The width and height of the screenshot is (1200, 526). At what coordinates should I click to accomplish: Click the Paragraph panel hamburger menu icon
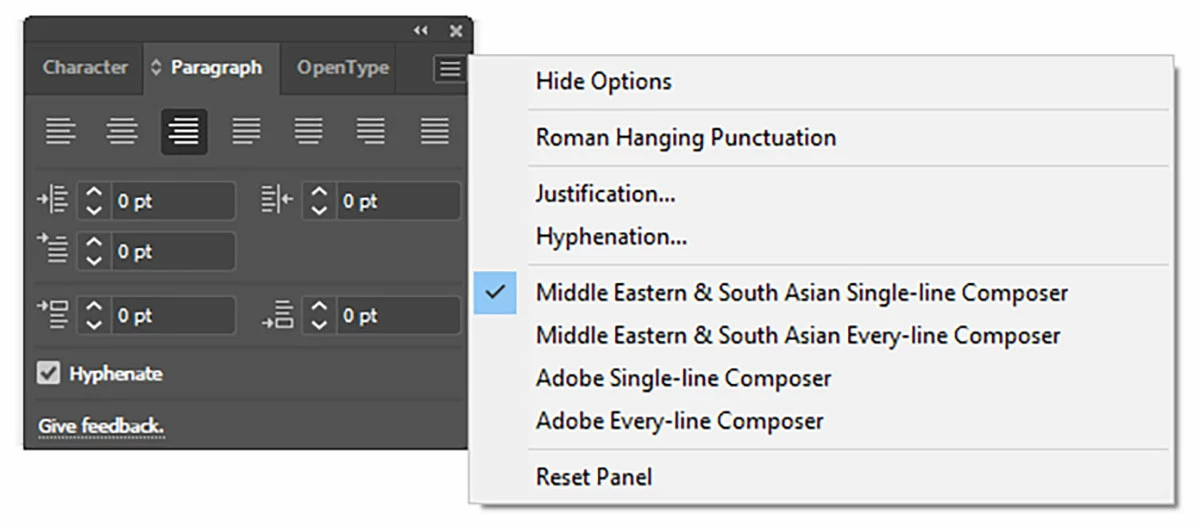coord(450,69)
